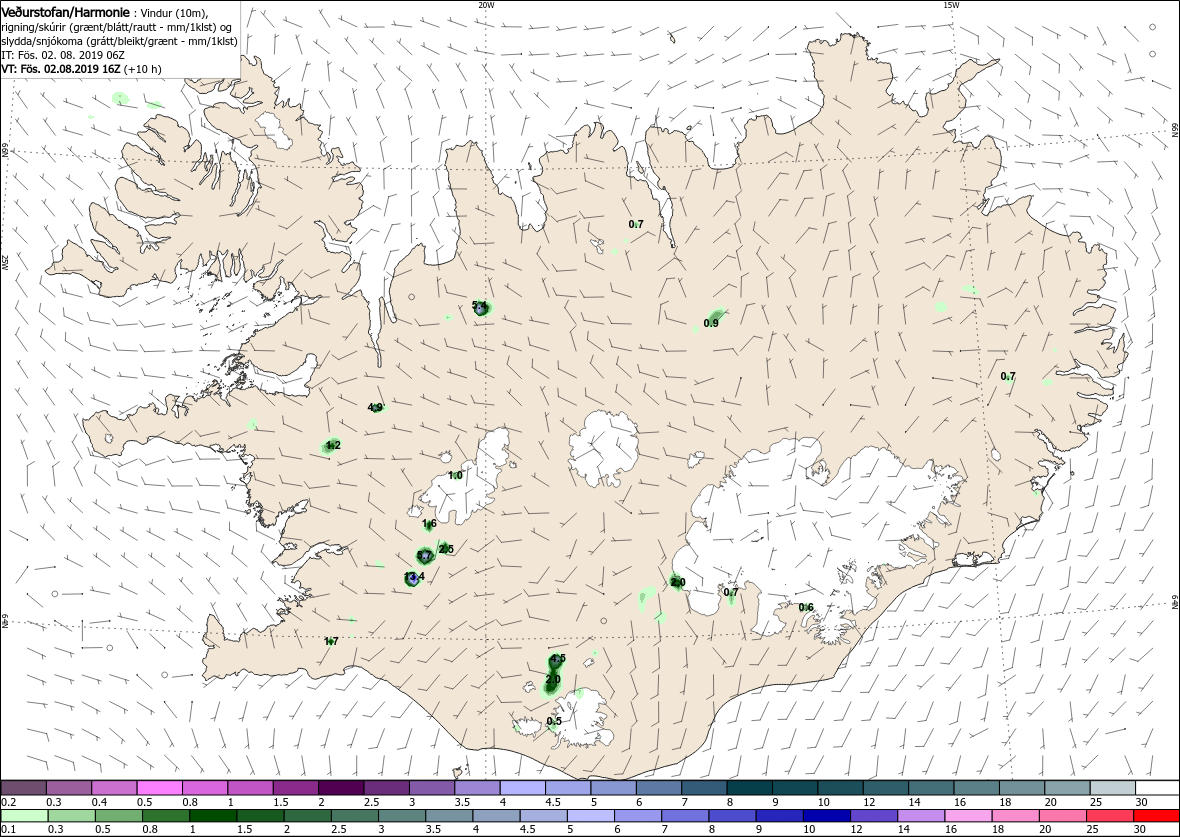
Task: Select the 1.2 precipitation value
Action: [333, 446]
